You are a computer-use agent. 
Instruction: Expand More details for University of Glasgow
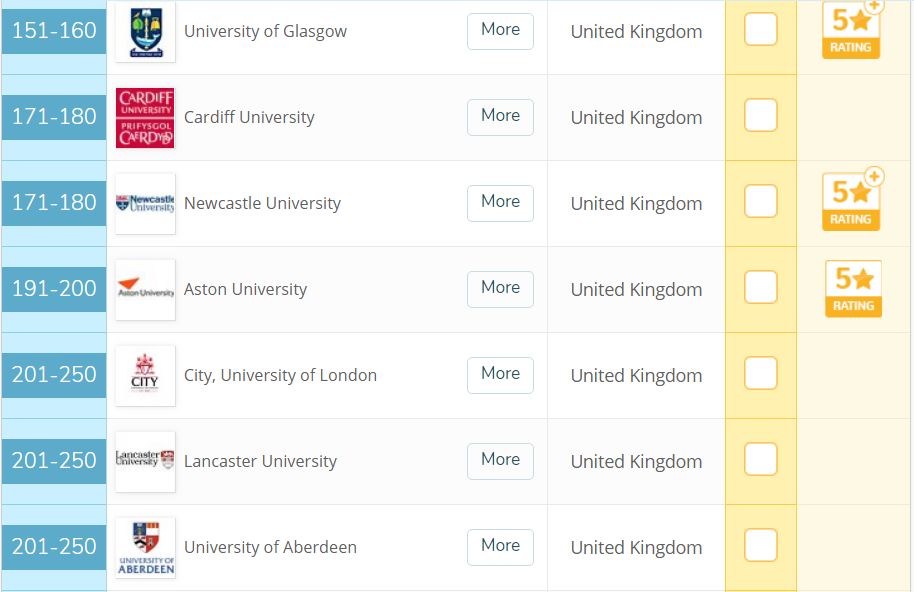[500, 31]
